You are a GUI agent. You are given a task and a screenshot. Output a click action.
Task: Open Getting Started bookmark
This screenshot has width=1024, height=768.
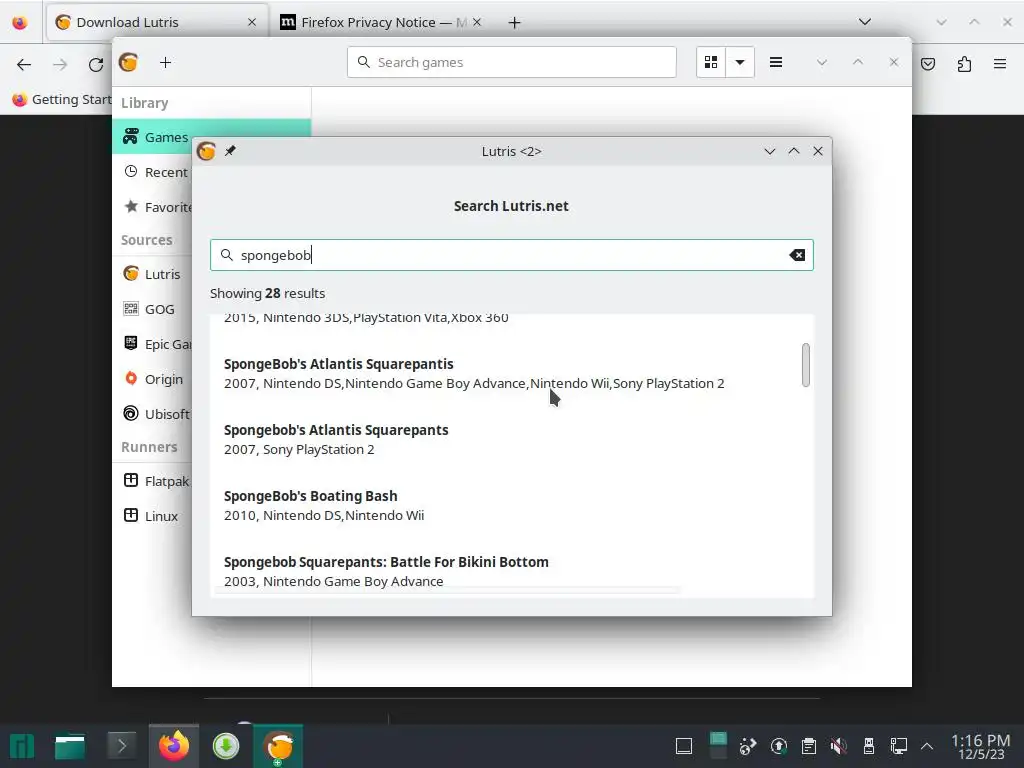tap(62, 99)
